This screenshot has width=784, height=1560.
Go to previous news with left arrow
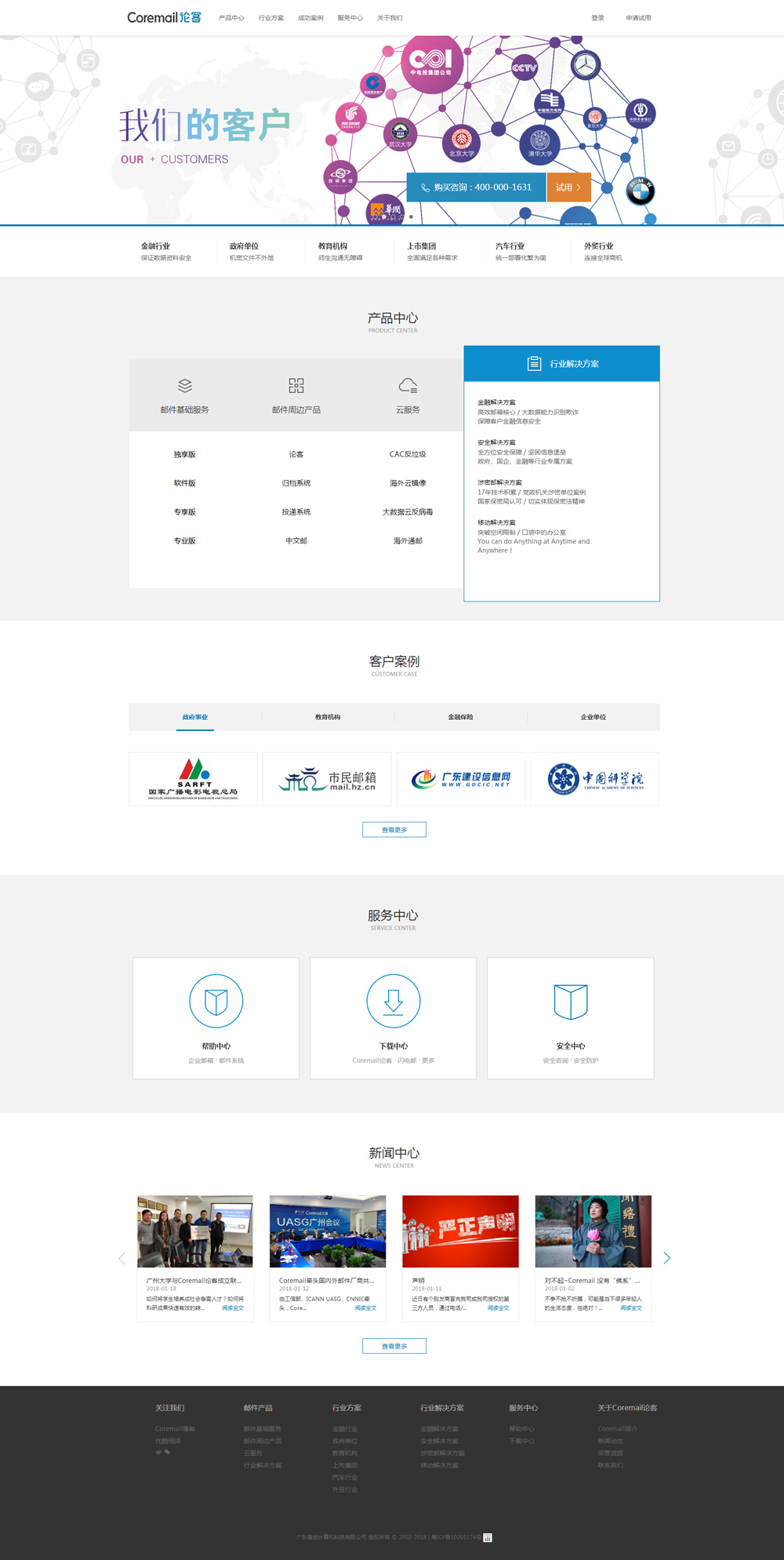pyautogui.click(x=122, y=1258)
